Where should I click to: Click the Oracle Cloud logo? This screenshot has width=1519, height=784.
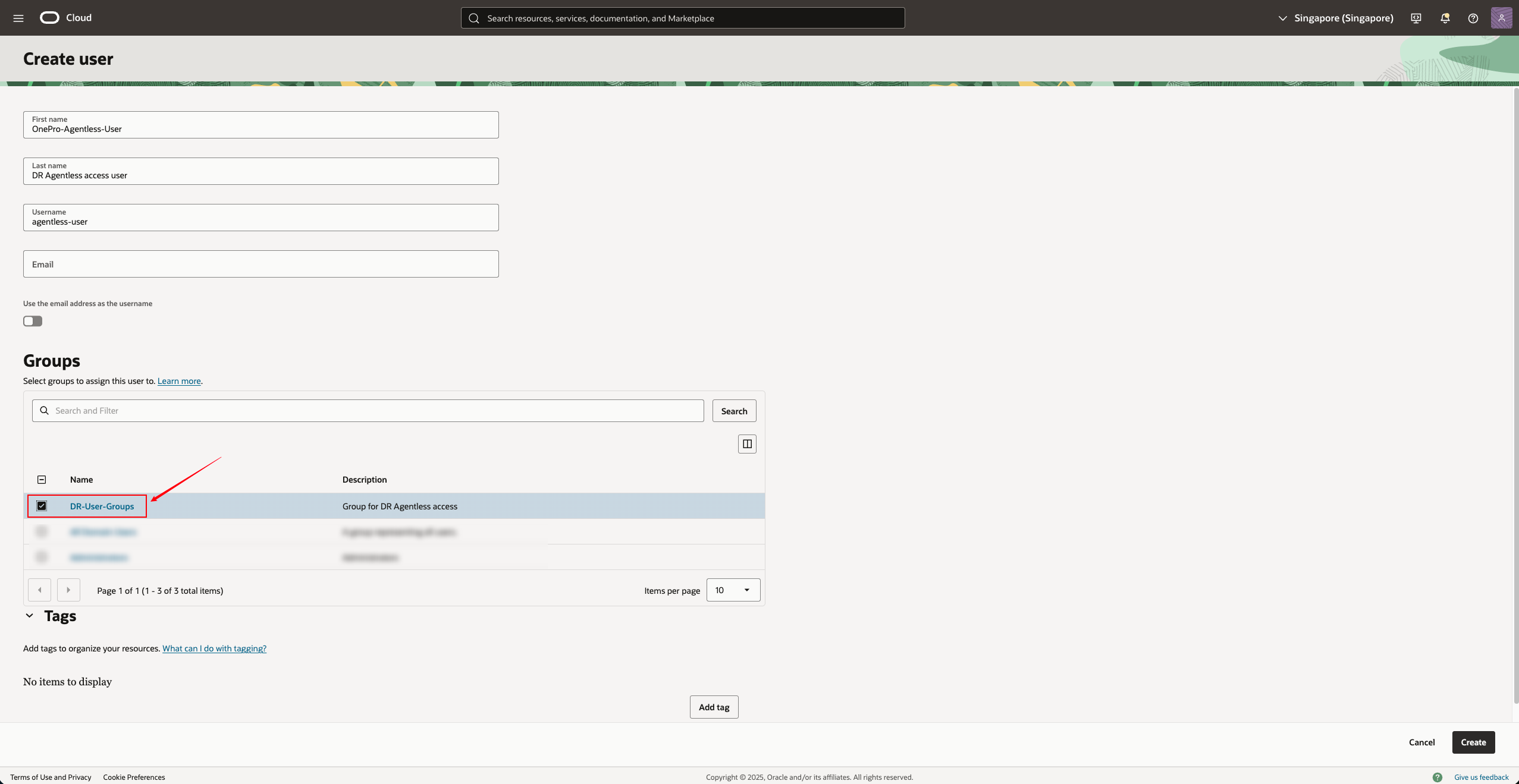(50, 18)
